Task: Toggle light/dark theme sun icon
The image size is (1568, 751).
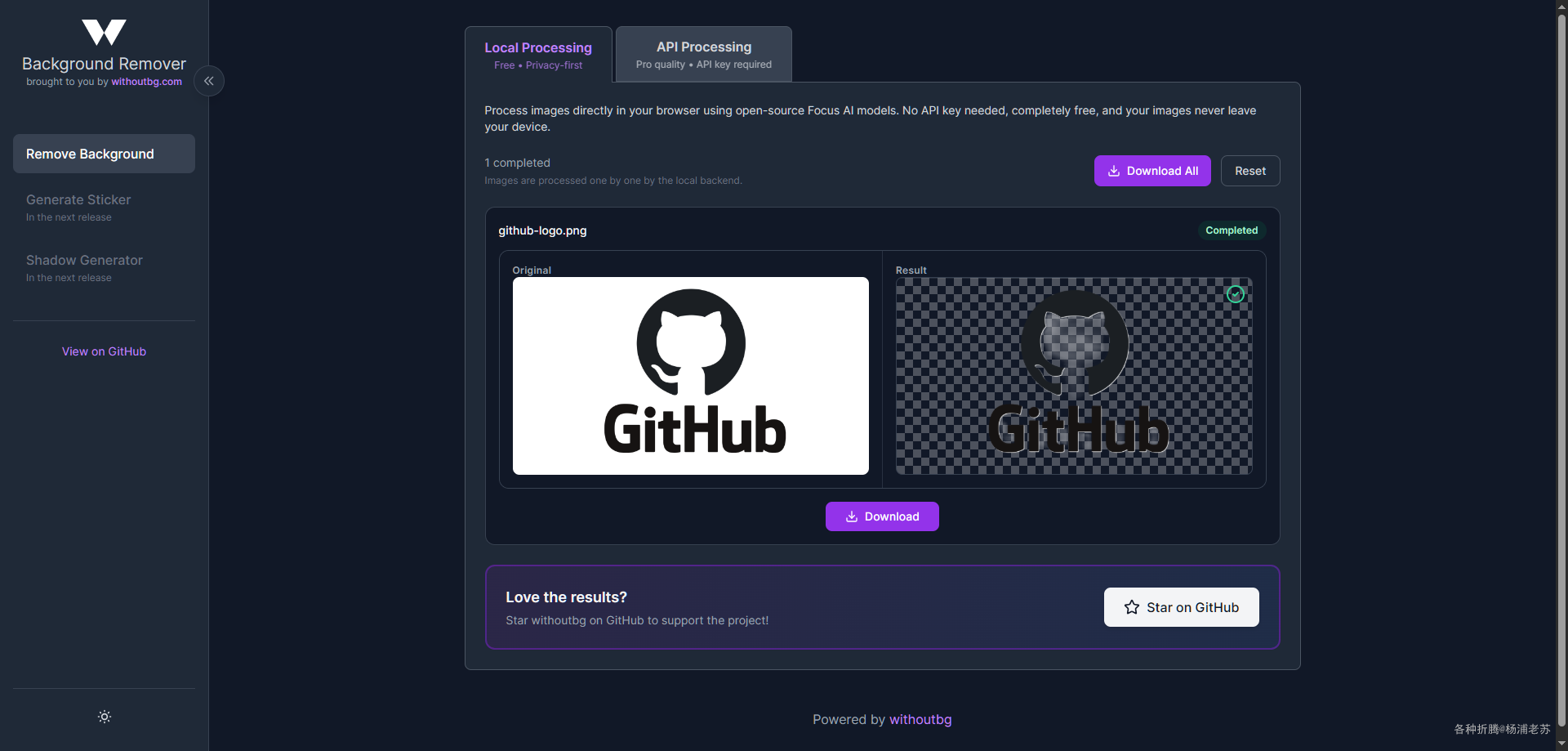Action: 105,717
